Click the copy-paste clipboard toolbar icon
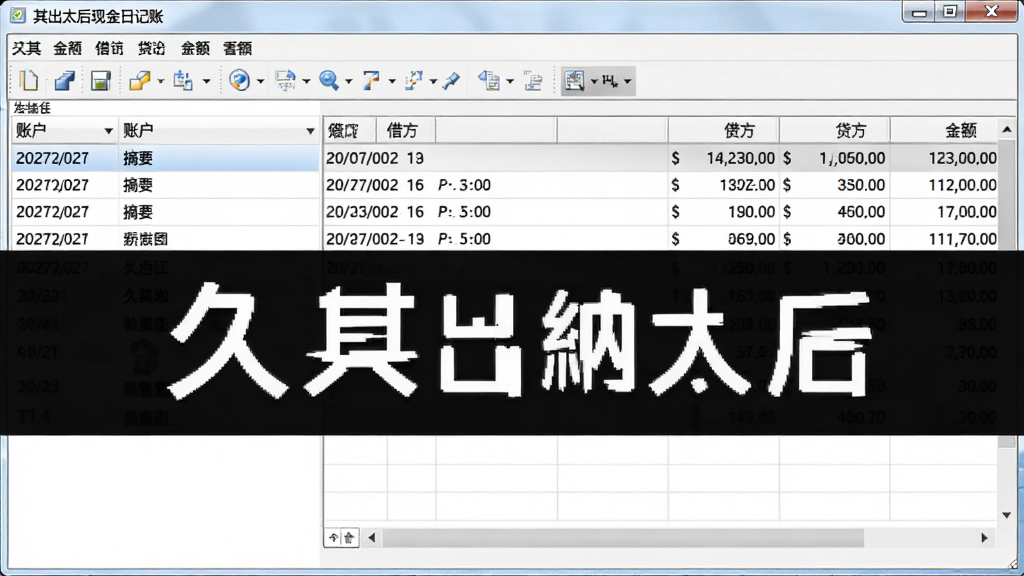The height and width of the screenshot is (576, 1024). click(x=183, y=81)
